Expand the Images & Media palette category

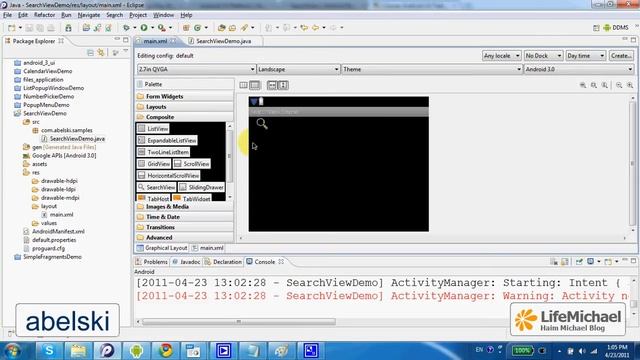coord(184,207)
